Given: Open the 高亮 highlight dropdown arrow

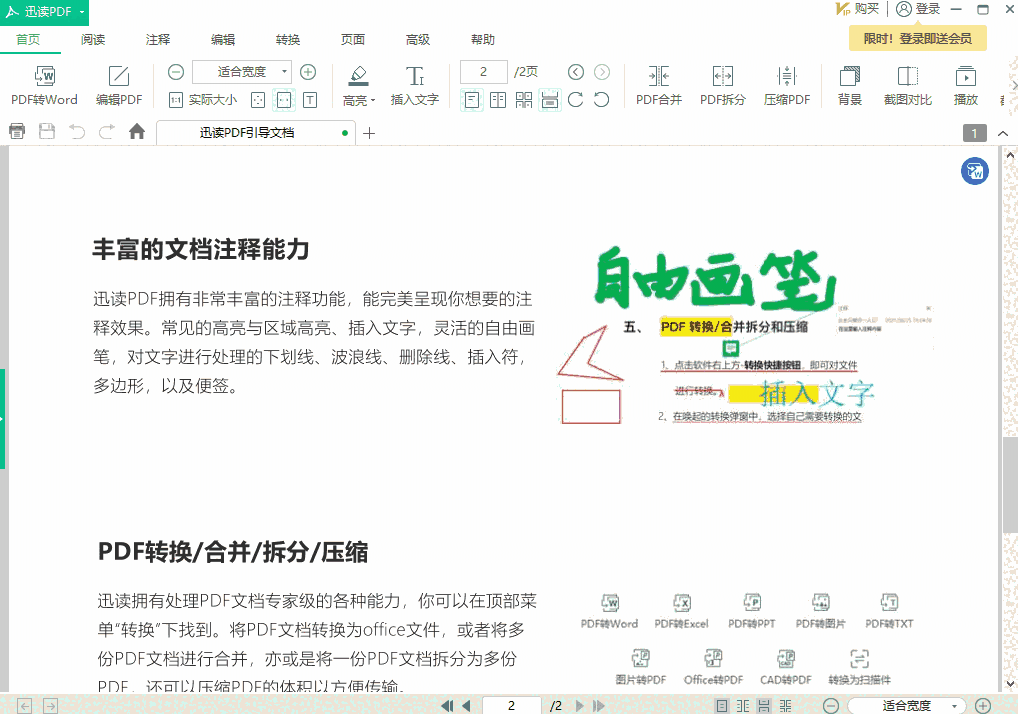Looking at the screenshot, I should coord(373,100).
